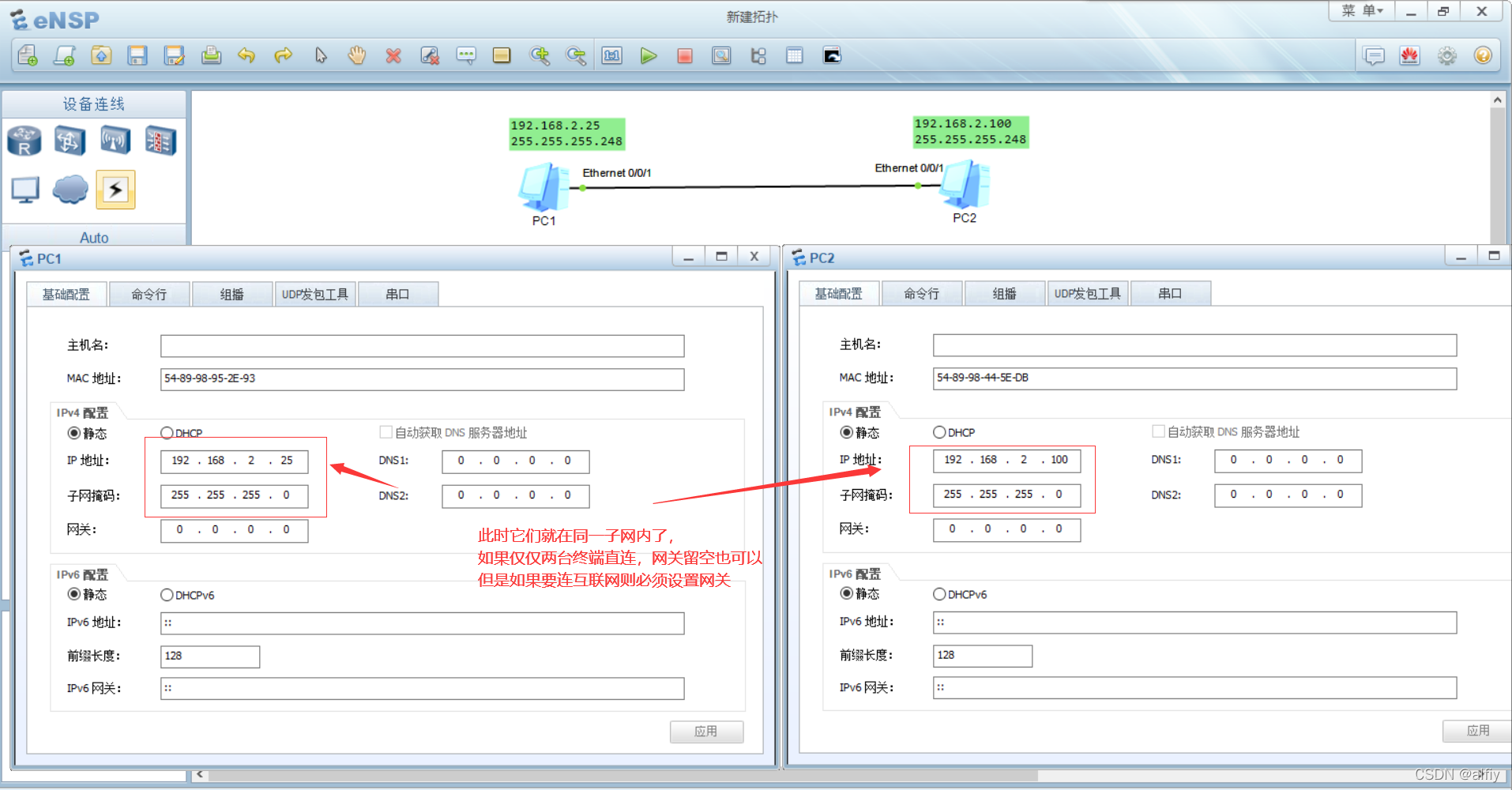Image resolution: width=1512 pixels, height=790 pixels.
Task: Select the PC terminal device category icon
Action: [x=24, y=190]
